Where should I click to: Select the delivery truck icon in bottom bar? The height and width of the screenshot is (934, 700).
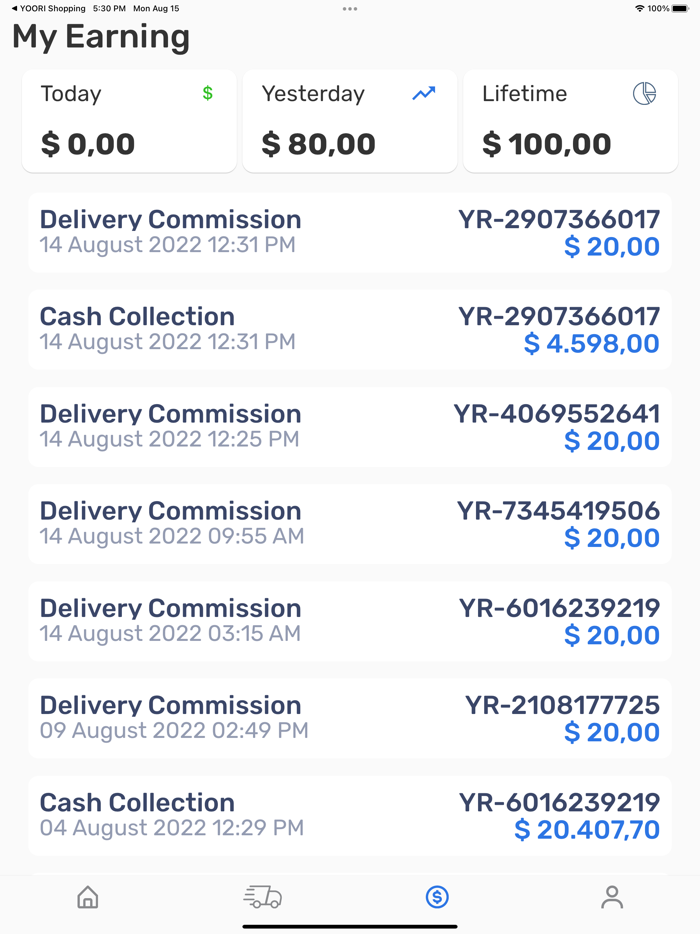[262, 897]
